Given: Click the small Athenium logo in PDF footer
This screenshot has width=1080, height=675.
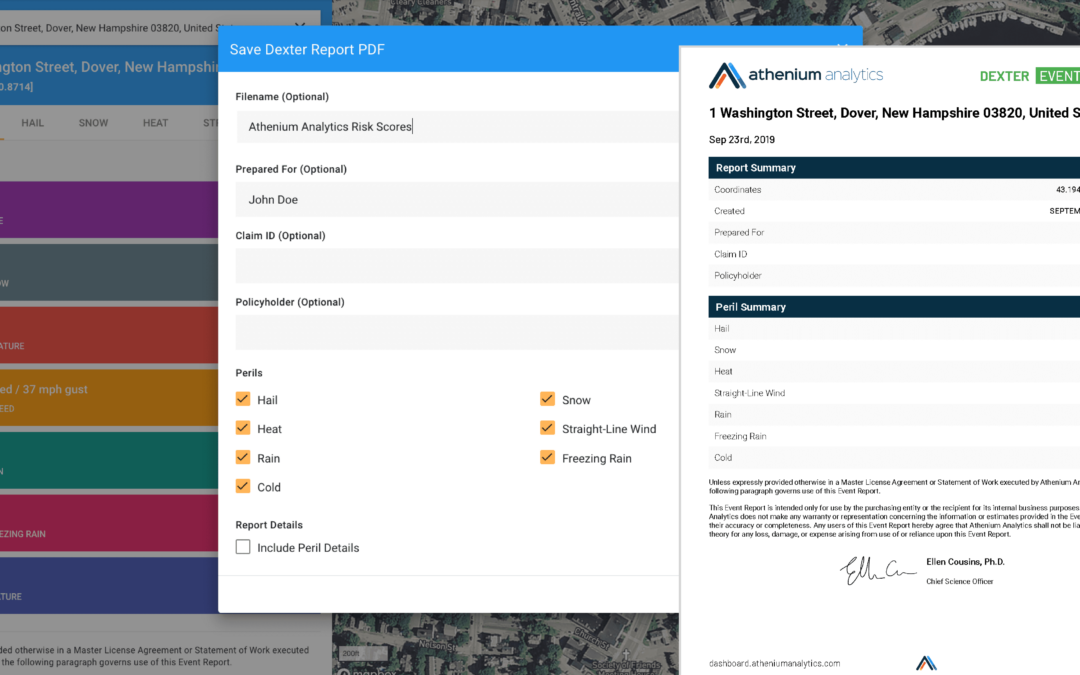Looking at the screenshot, I should [926, 663].
